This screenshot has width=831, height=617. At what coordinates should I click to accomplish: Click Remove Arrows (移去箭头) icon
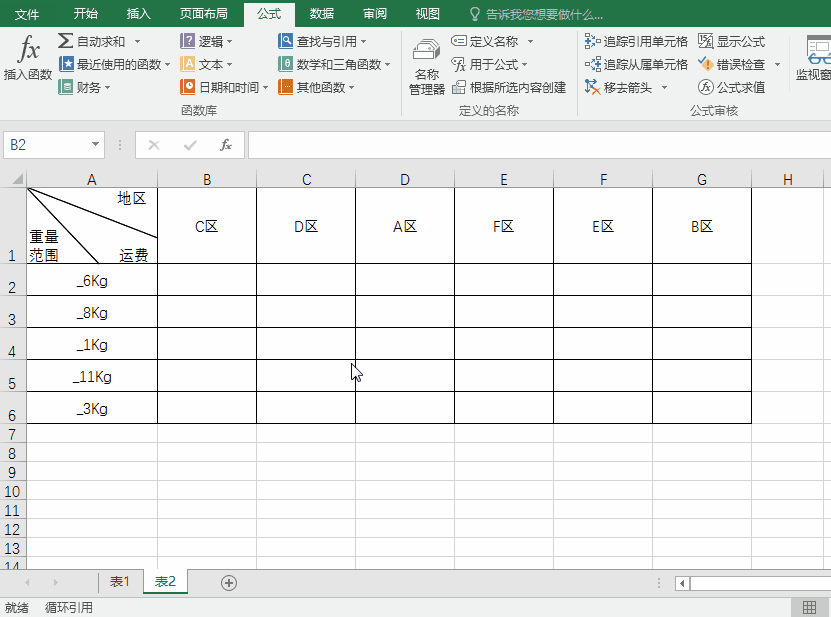(591, 87)
